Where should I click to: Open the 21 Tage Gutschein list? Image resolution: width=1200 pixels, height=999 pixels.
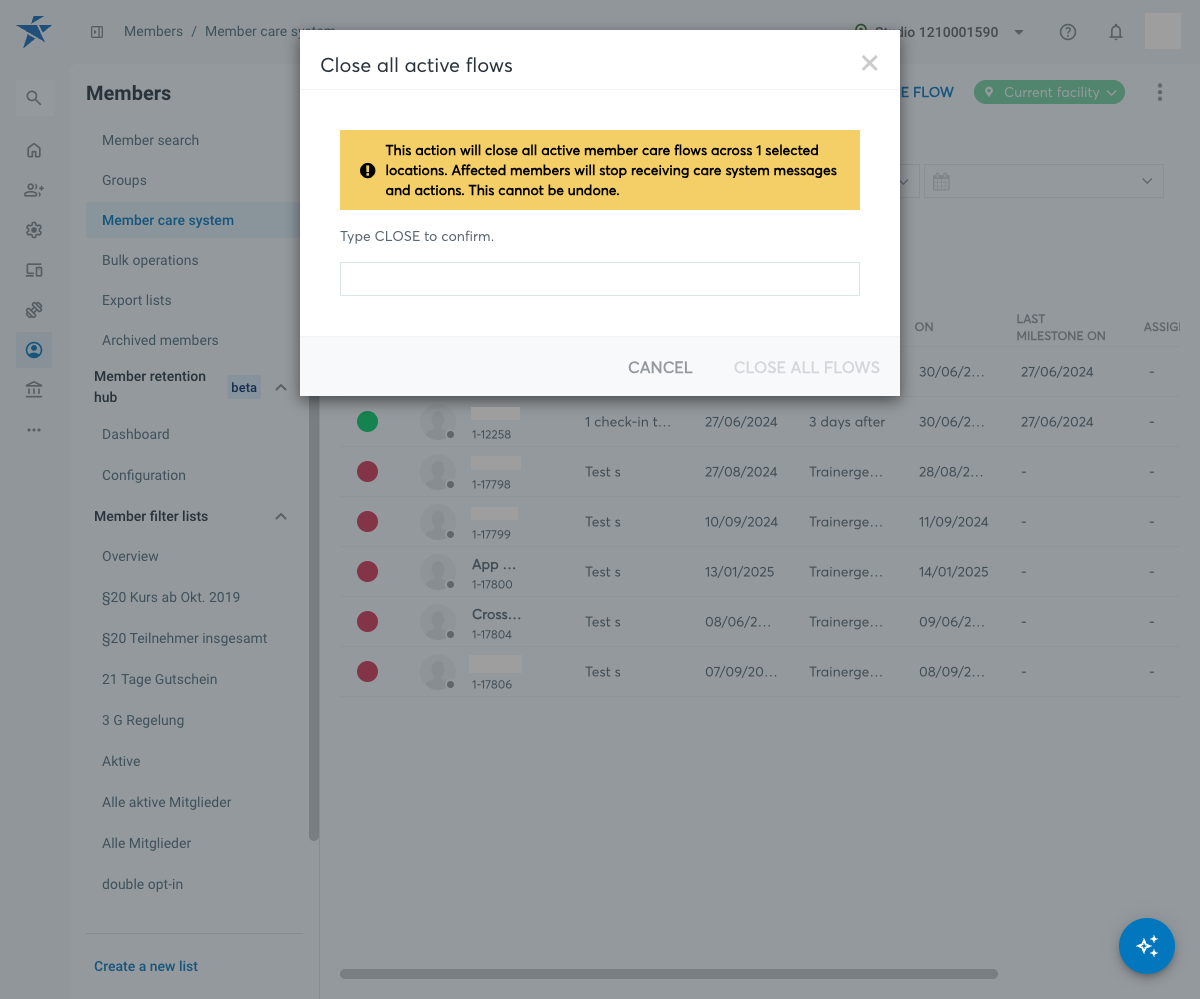point(159,679)
